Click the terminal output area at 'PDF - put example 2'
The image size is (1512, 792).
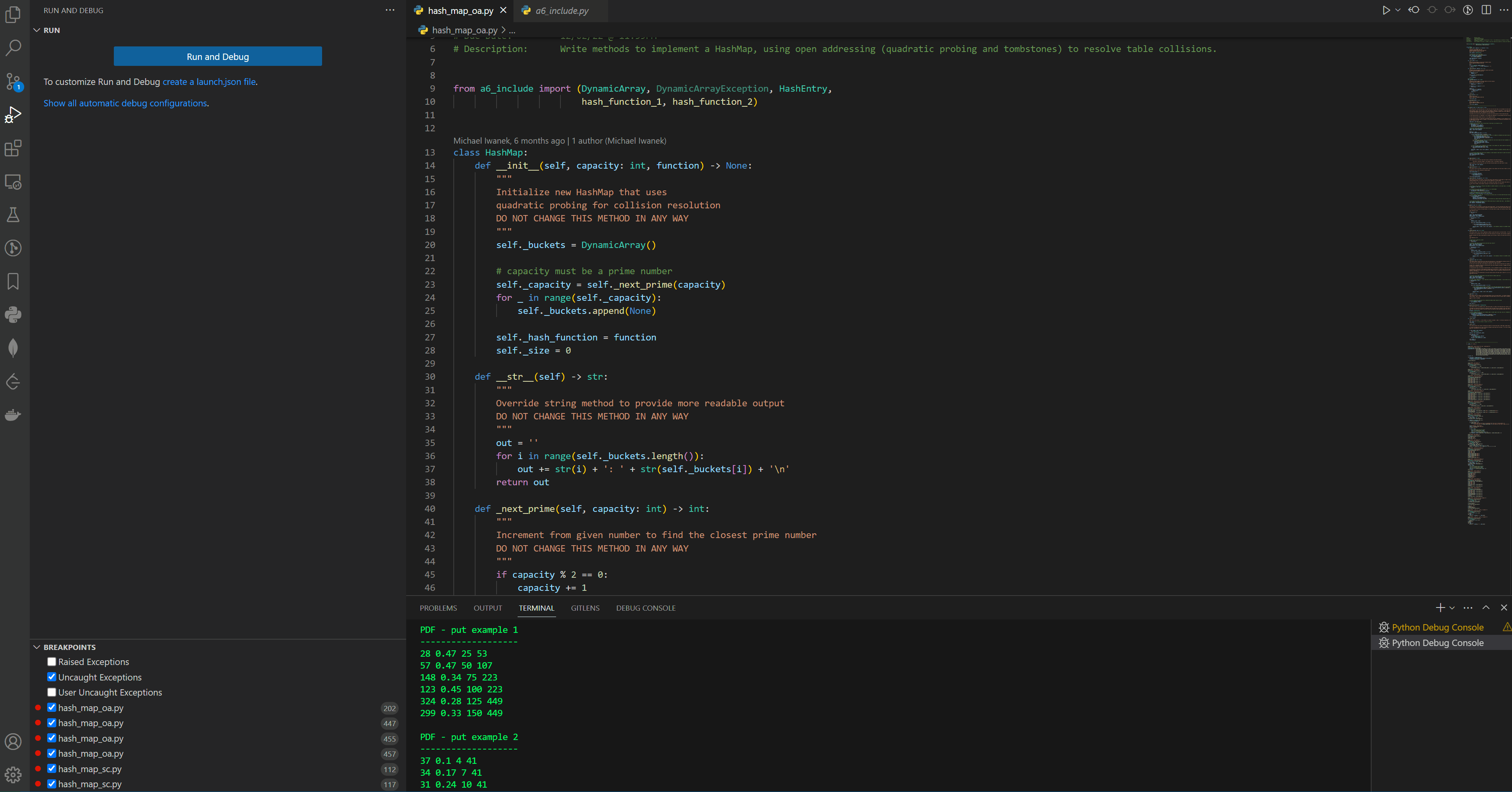point(469,737)
